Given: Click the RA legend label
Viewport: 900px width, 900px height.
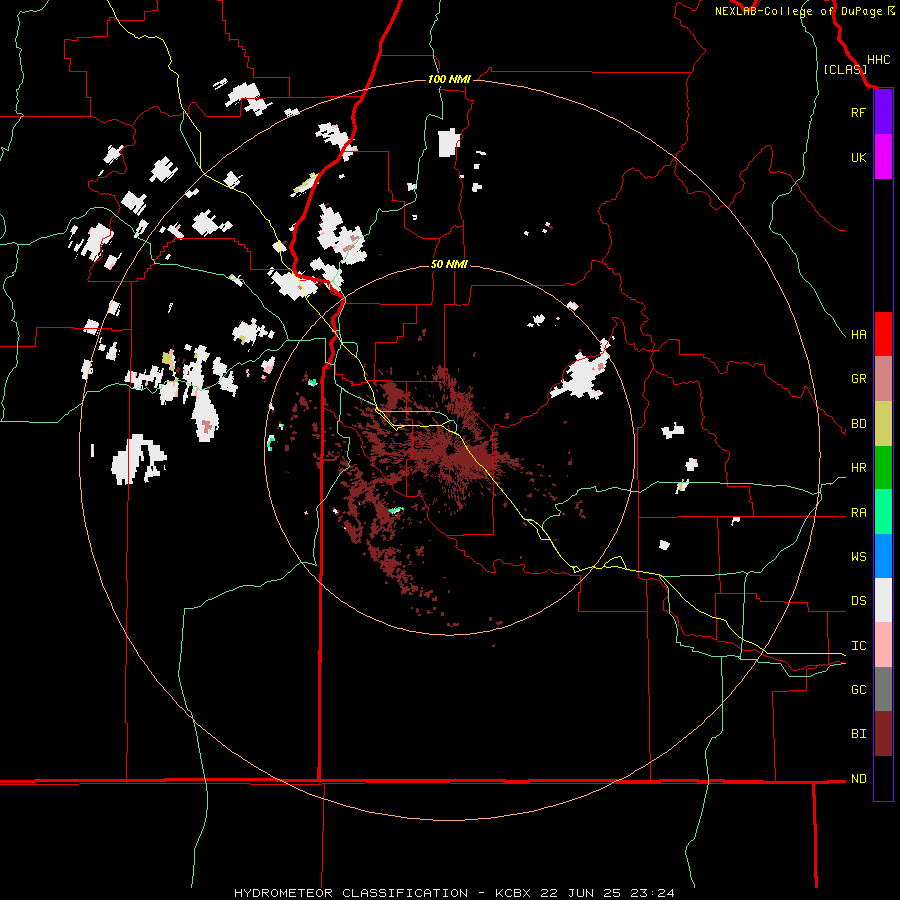Looking at the screenshot, I should [859, 513].
